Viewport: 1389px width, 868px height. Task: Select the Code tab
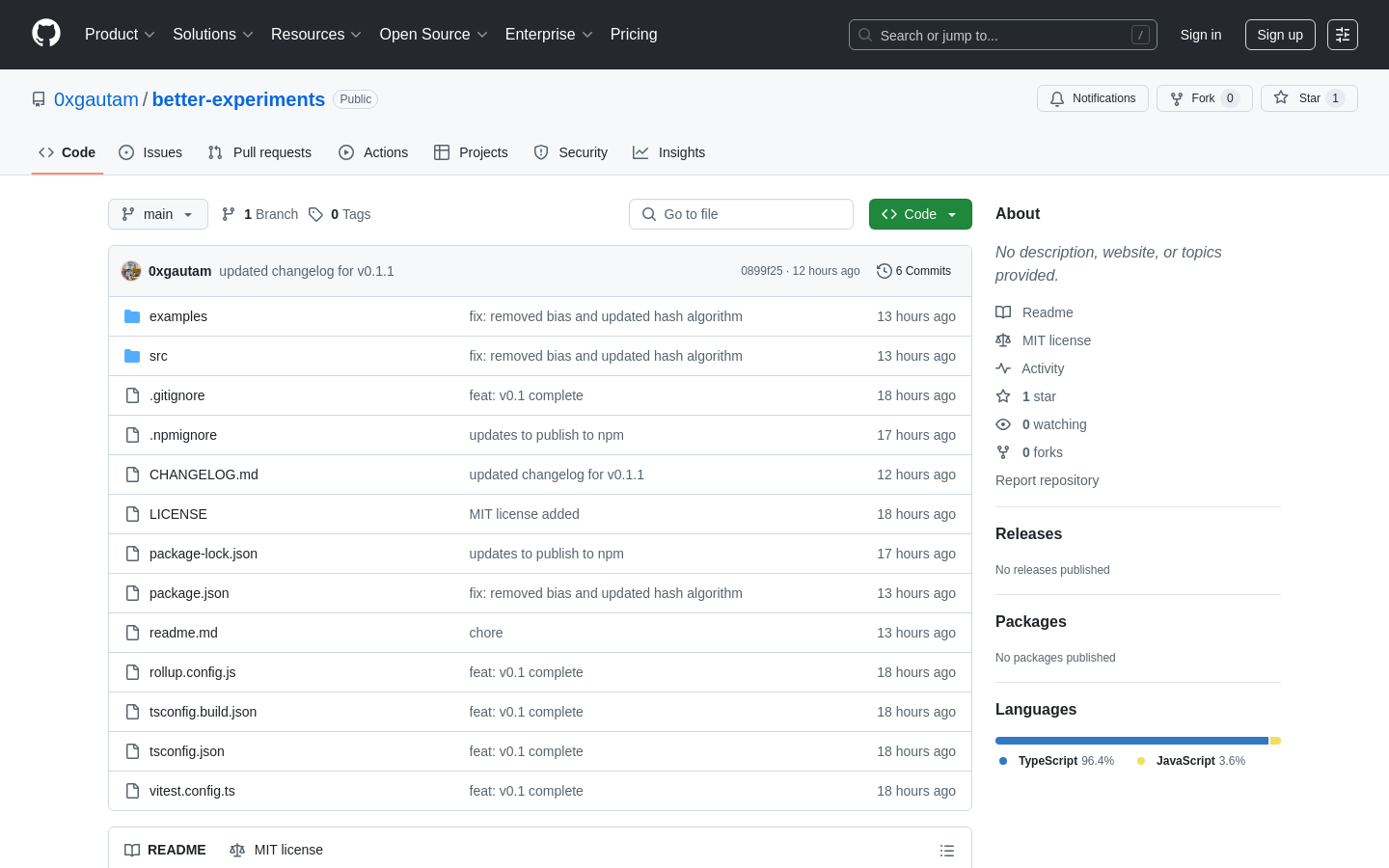point(68,152)
